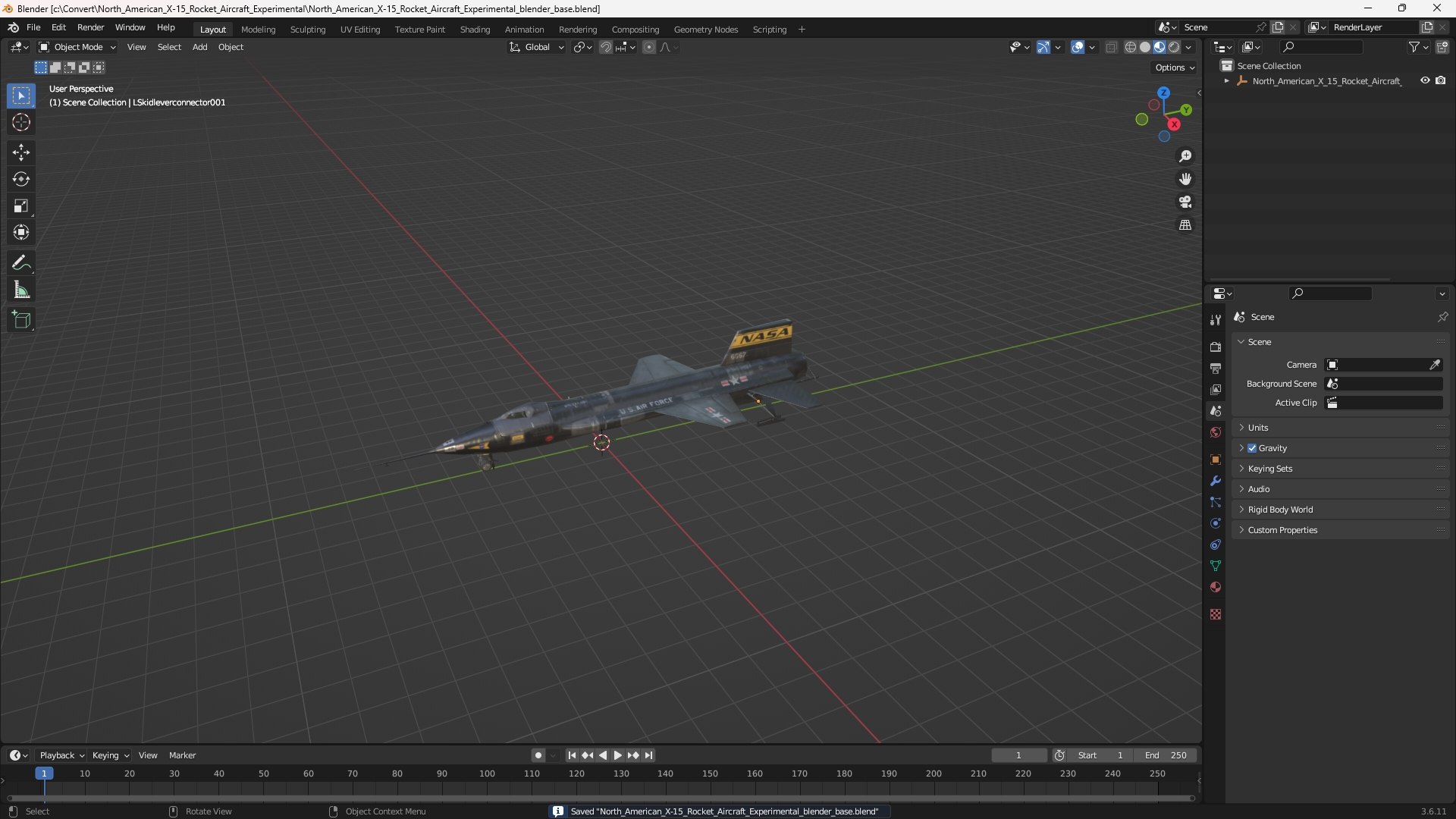This screenshot has width=1456, height=819.
Task: Open the Keying dropdown in timeline
Action: point(111,755)
